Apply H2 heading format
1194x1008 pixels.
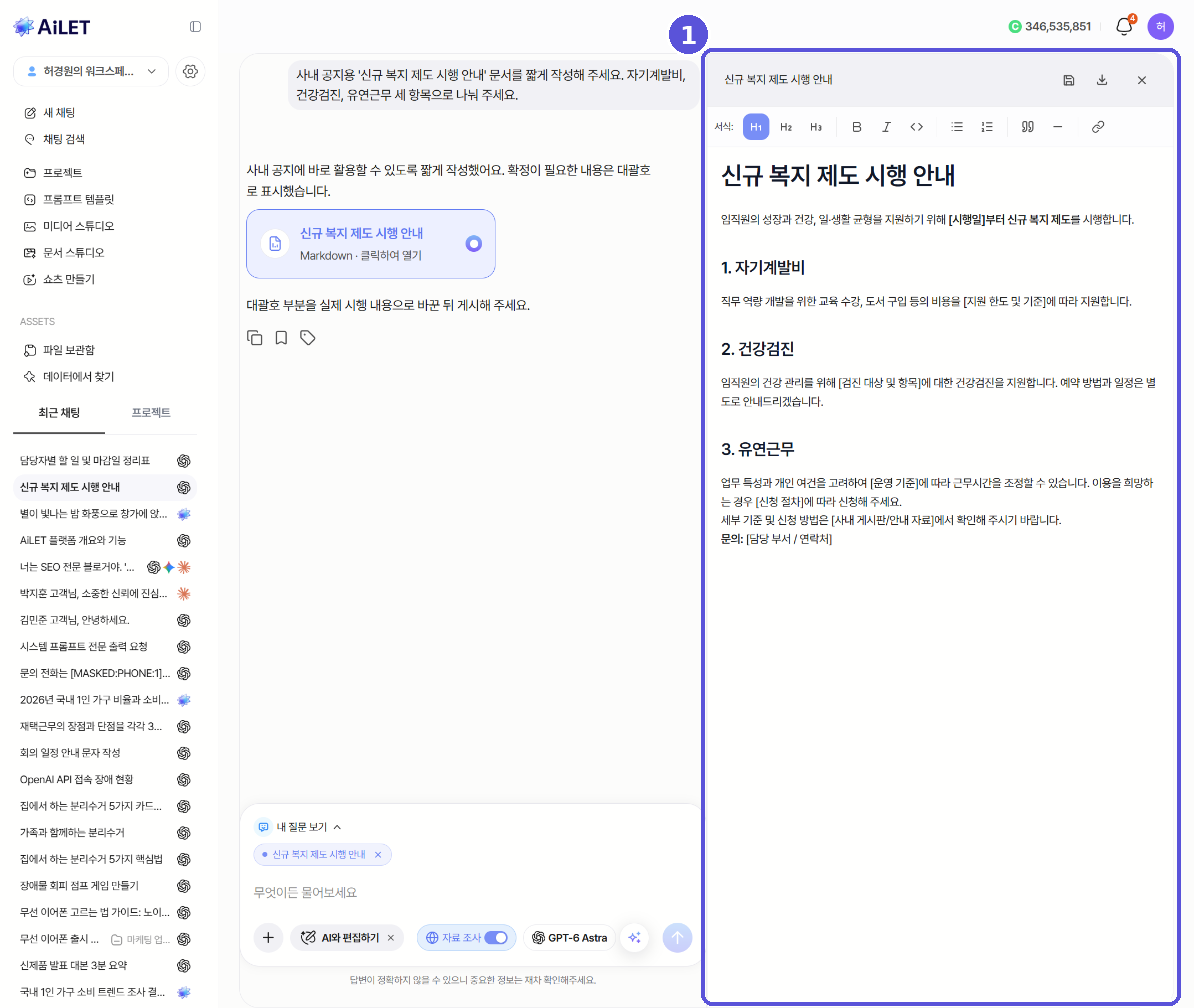pos(786,127)
